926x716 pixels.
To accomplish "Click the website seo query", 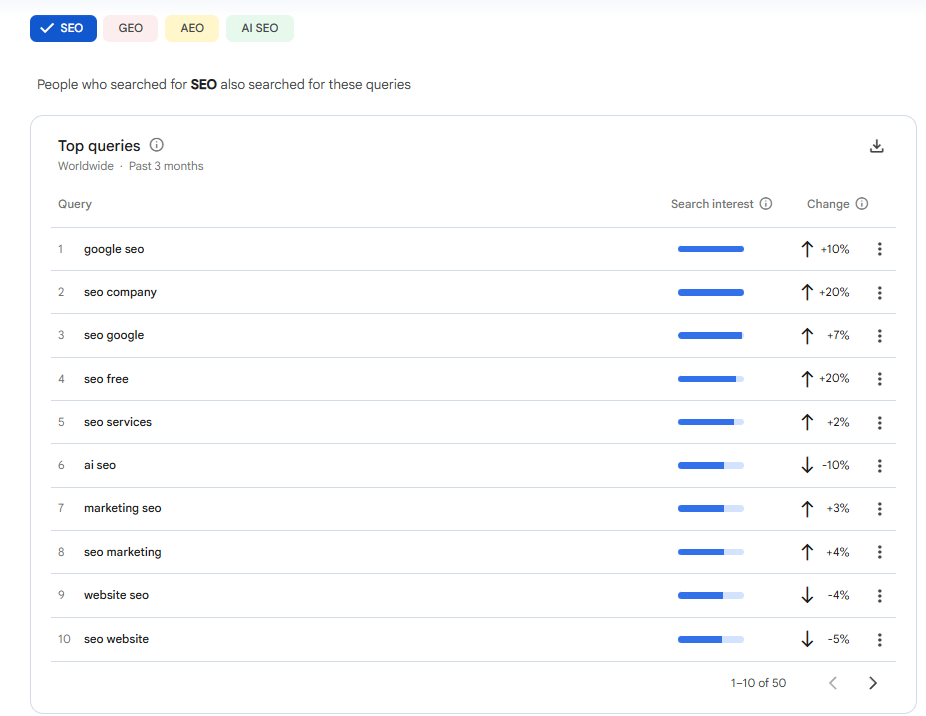I will [116, 595].
